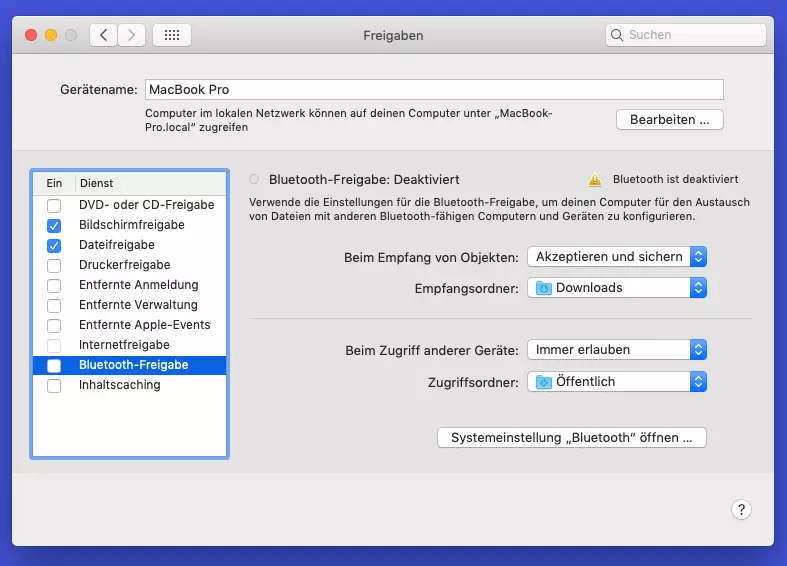Check the Bluetooth-Freigabe checkbox
The image size is (787, 566).
tap(54, 366)
